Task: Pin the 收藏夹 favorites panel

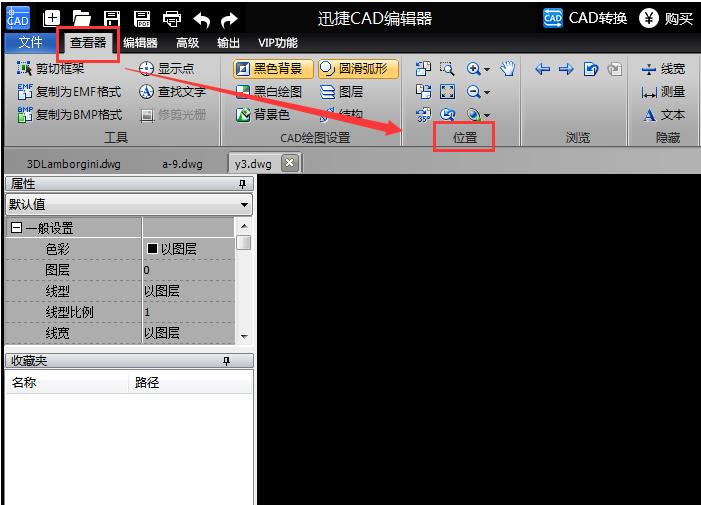Action: 226,361
